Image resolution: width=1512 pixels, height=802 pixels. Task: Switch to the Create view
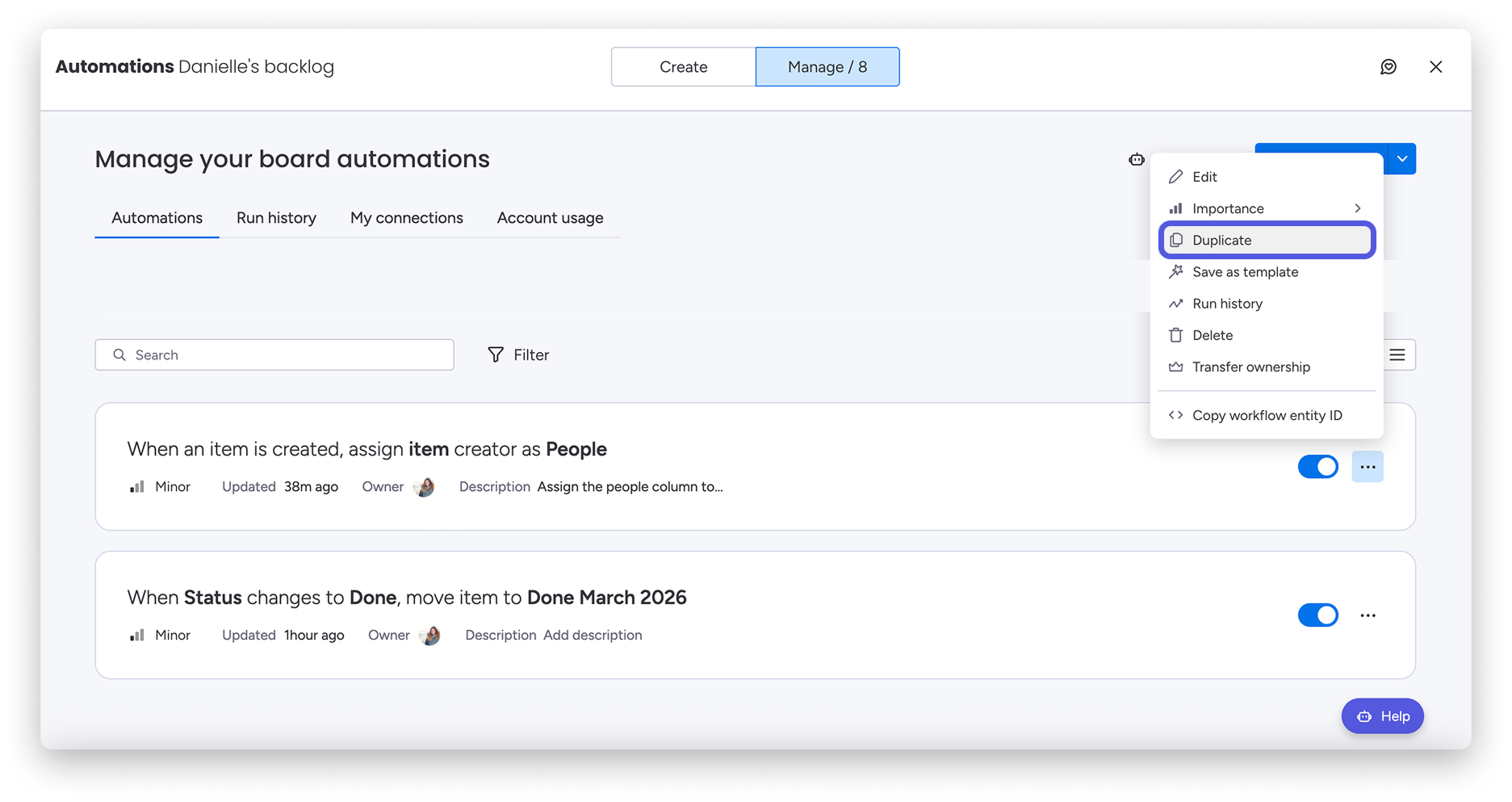click(x=683, y=67)
